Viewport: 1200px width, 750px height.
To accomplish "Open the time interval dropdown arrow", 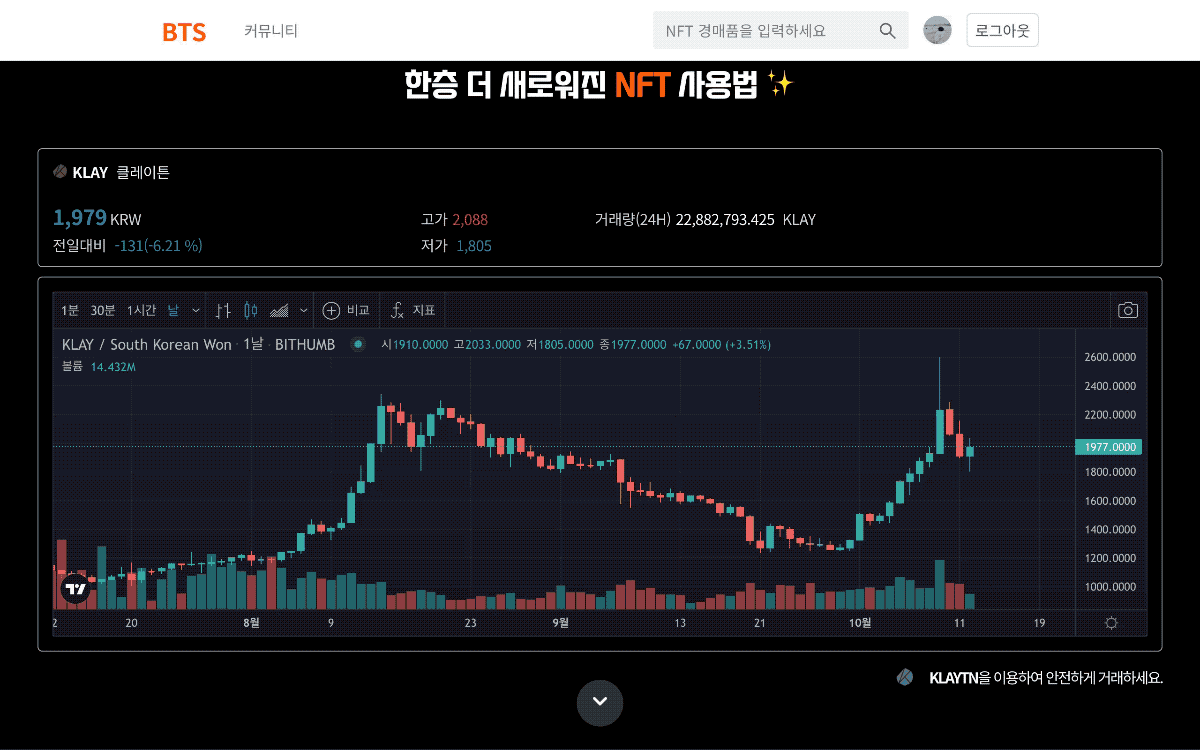I will pyautogui.click(x=196, y=310).
